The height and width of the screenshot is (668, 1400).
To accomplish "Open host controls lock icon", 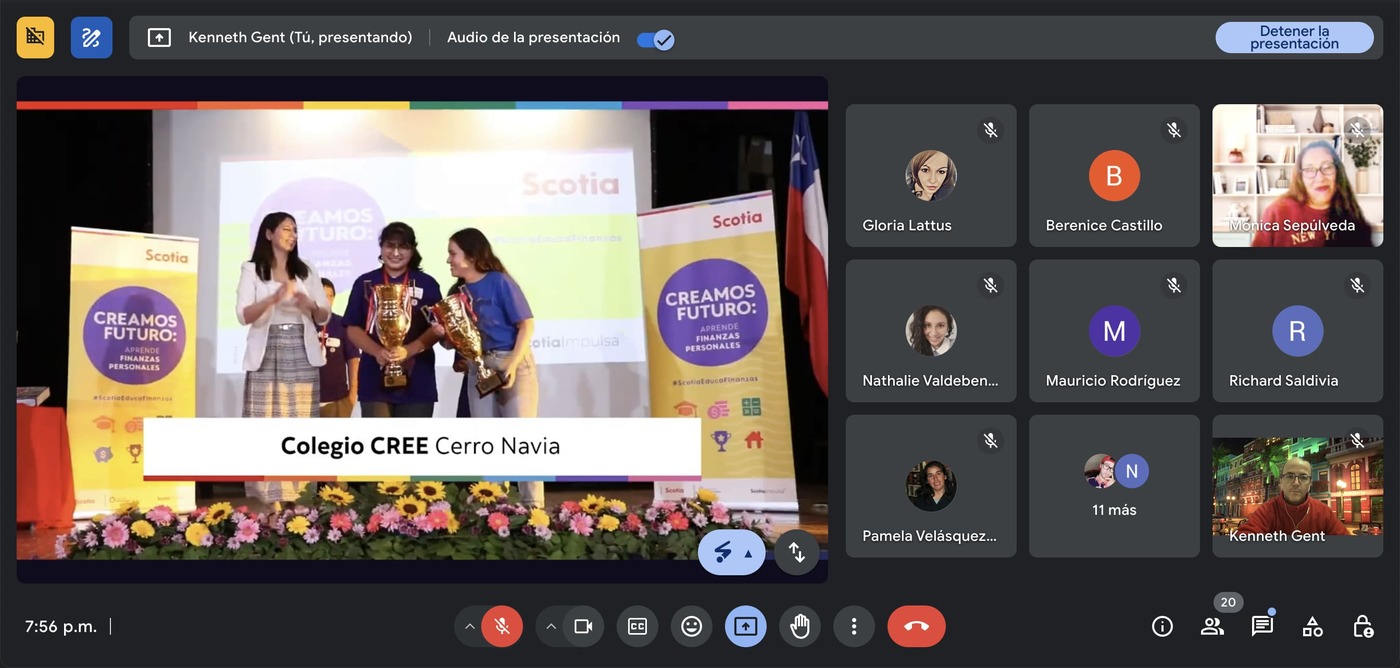I will click(1362, 626).
